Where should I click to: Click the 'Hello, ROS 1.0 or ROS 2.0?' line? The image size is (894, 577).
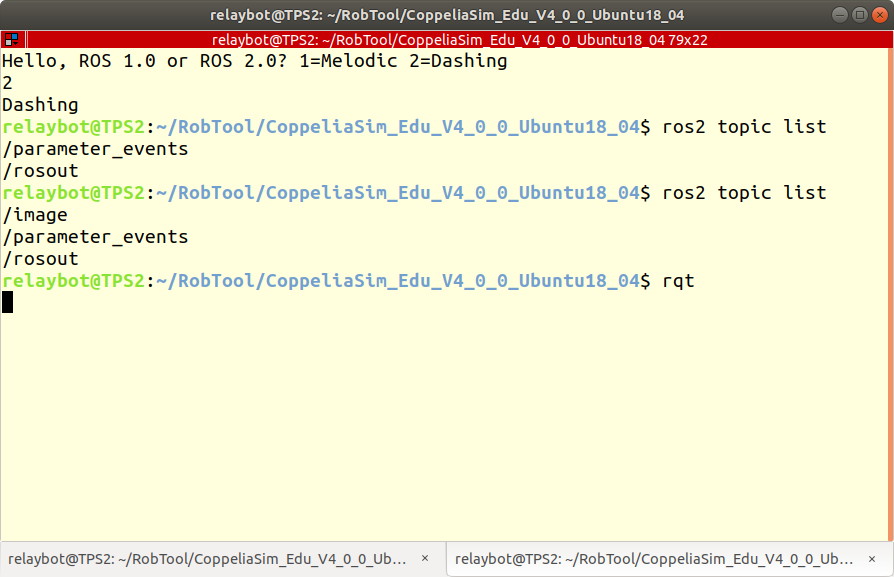pos(254,61)
